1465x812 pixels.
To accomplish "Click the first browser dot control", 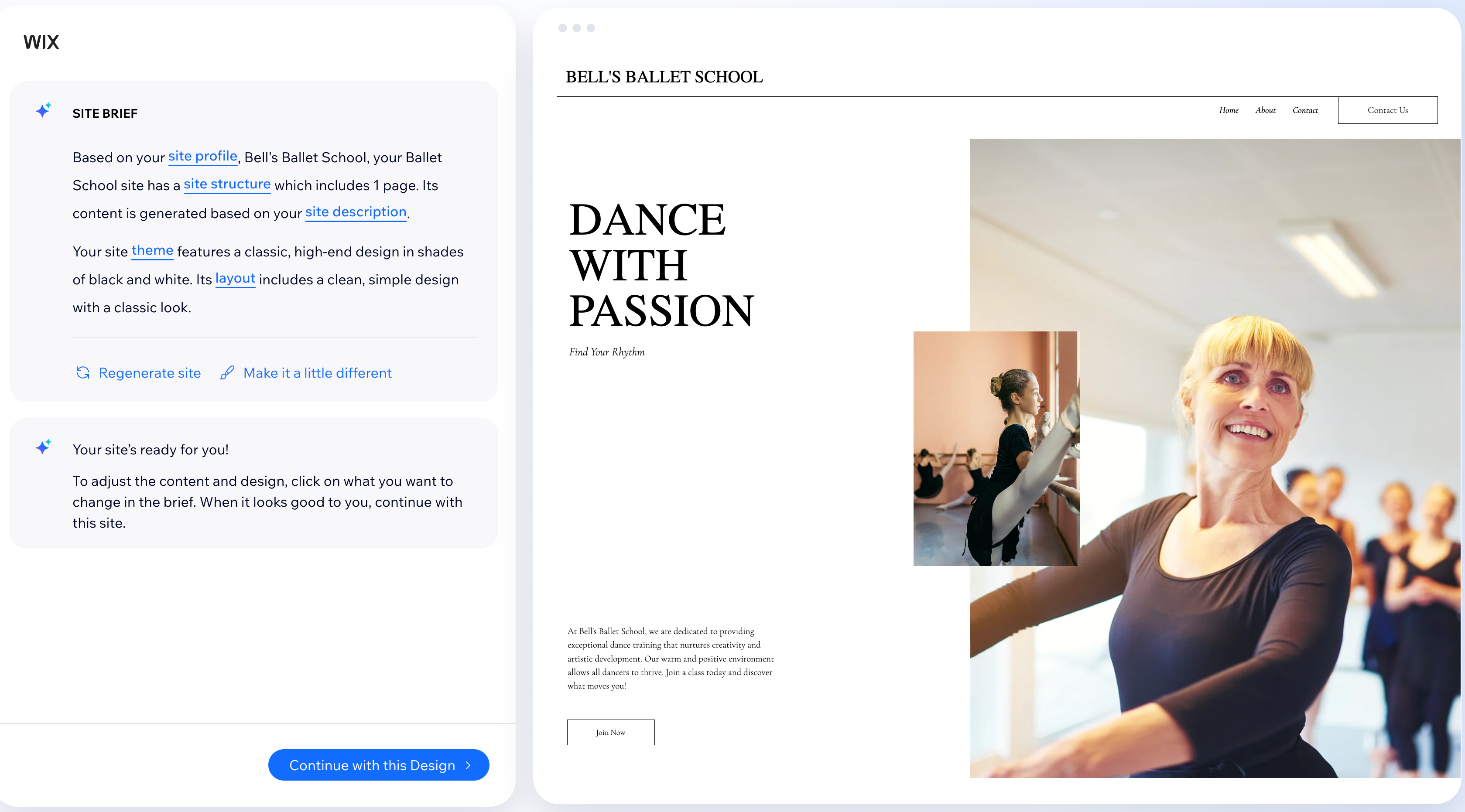I will 562,28.
